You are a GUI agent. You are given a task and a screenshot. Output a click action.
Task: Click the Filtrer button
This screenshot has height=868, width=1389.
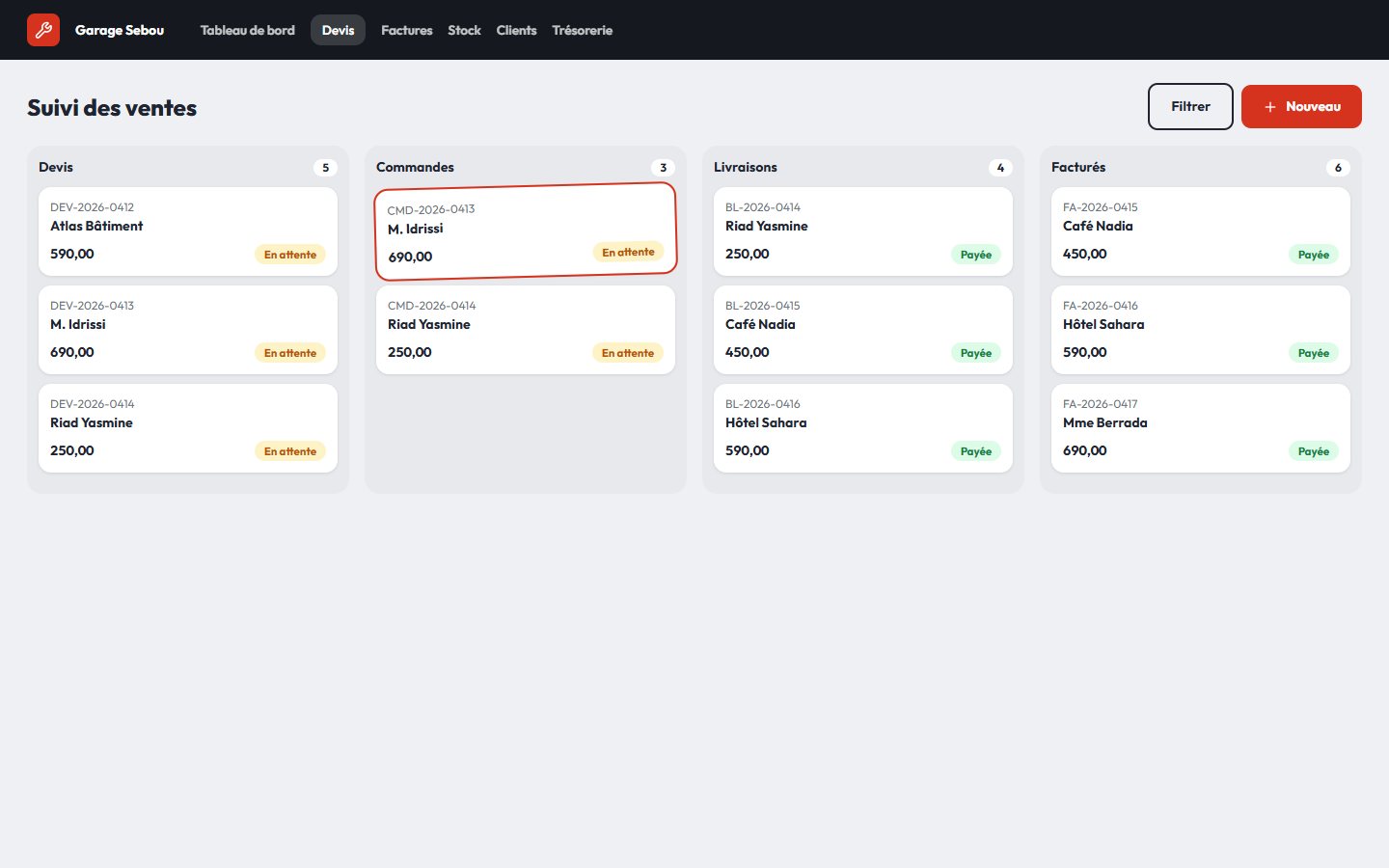point(1190,106)
